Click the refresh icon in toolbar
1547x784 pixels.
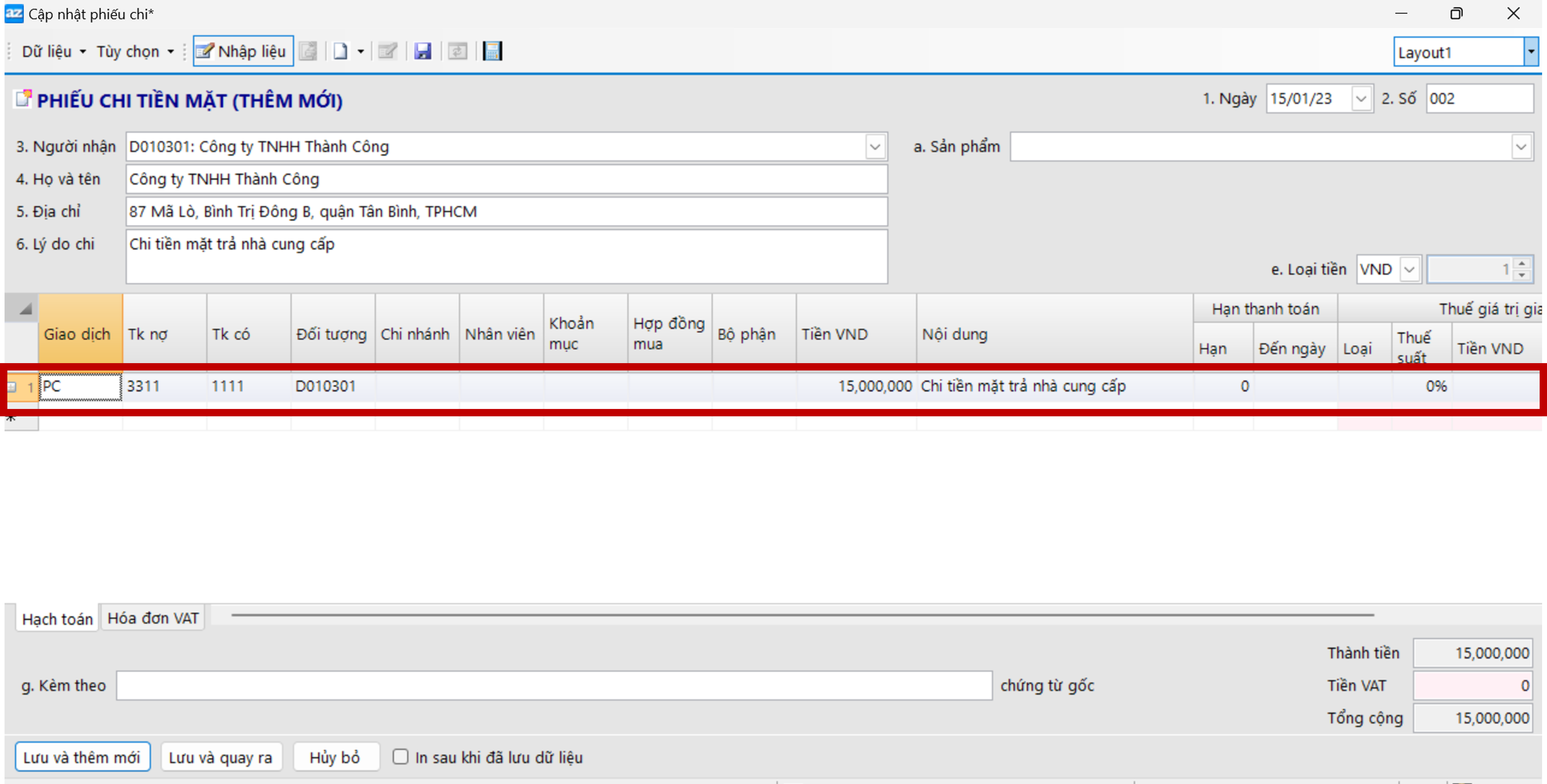pyautogui.click(x=458, y=51)
